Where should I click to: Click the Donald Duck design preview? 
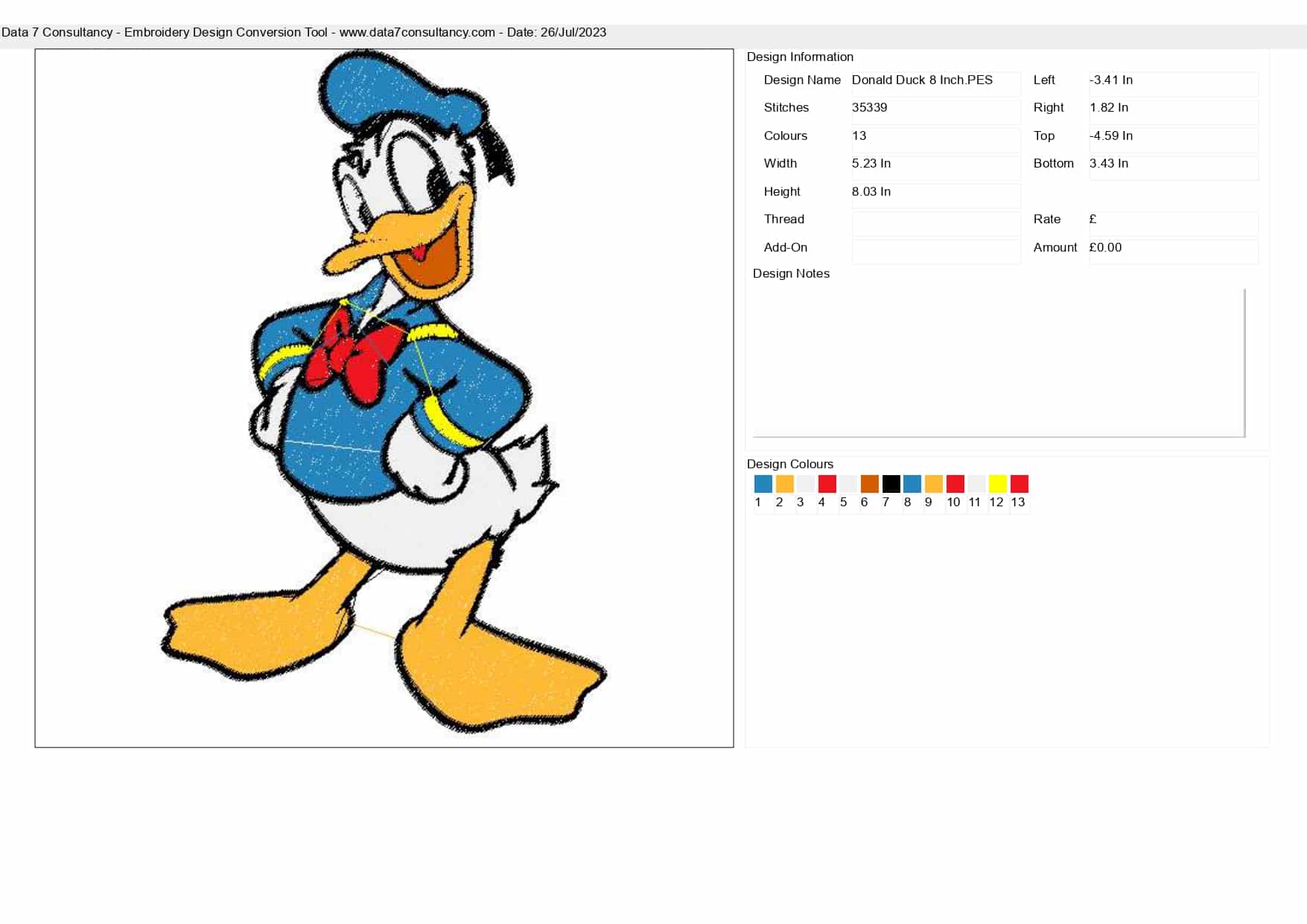click(x=384, y=398)
